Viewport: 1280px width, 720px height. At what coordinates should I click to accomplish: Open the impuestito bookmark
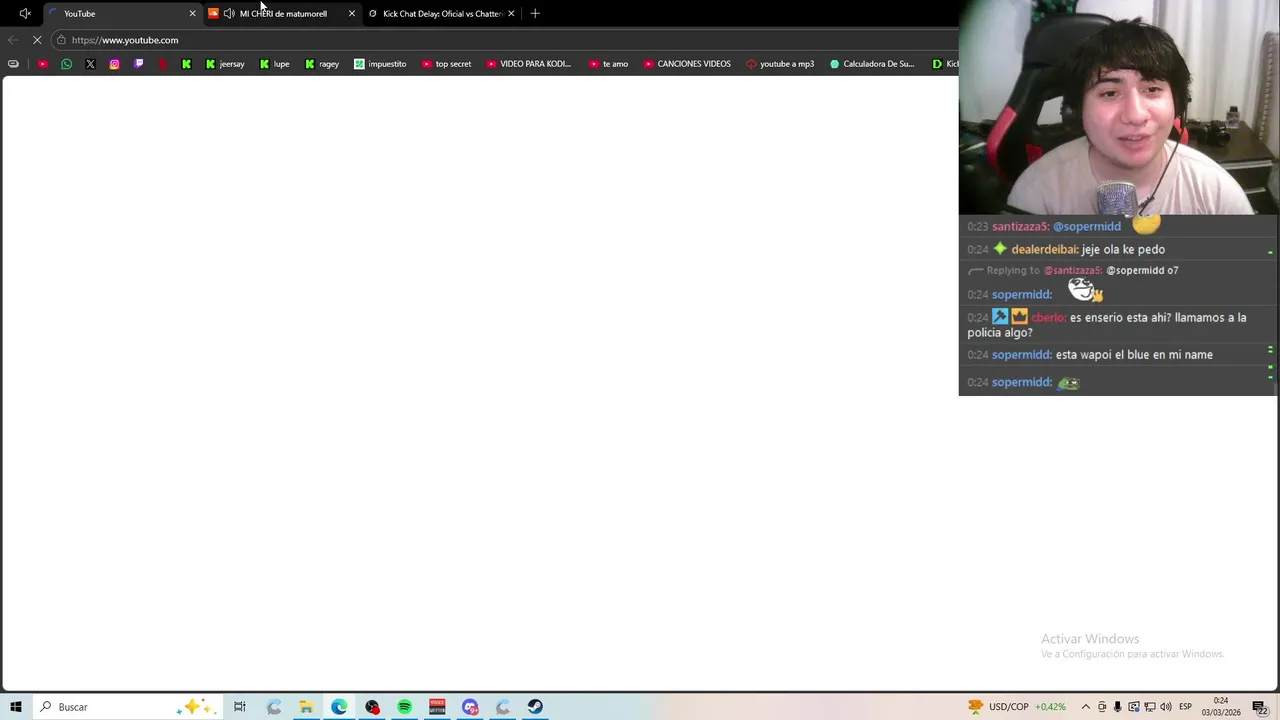[380, 64]
